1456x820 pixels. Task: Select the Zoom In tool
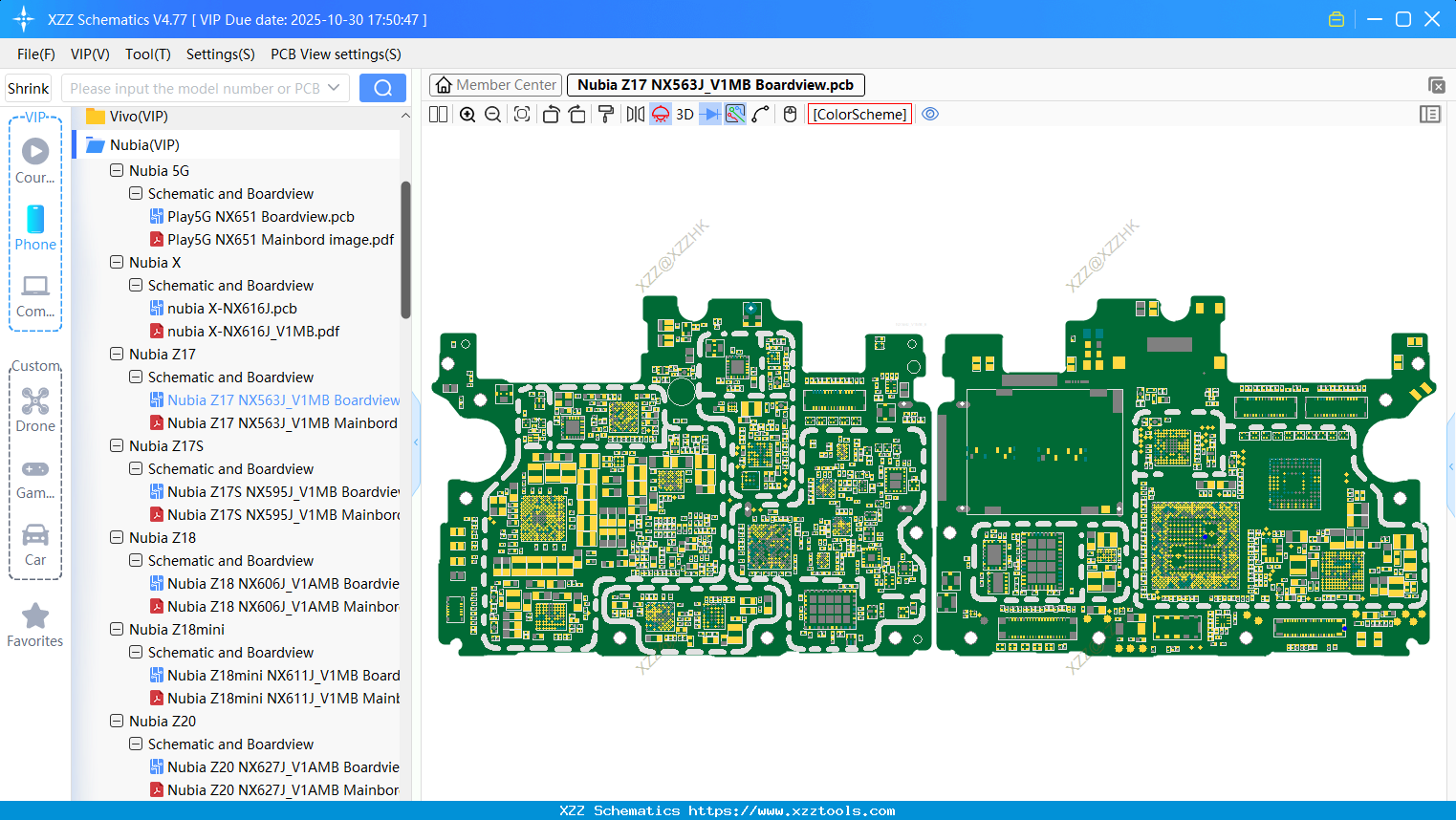(467, 114)
